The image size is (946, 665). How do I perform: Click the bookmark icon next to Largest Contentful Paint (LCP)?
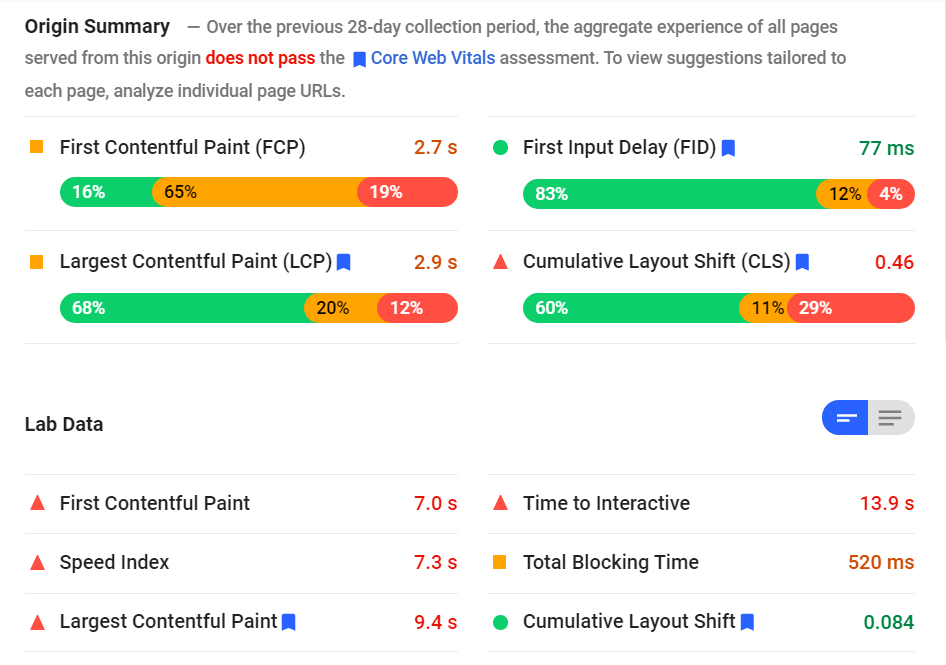pyautogui.click(x=343, y=262)
